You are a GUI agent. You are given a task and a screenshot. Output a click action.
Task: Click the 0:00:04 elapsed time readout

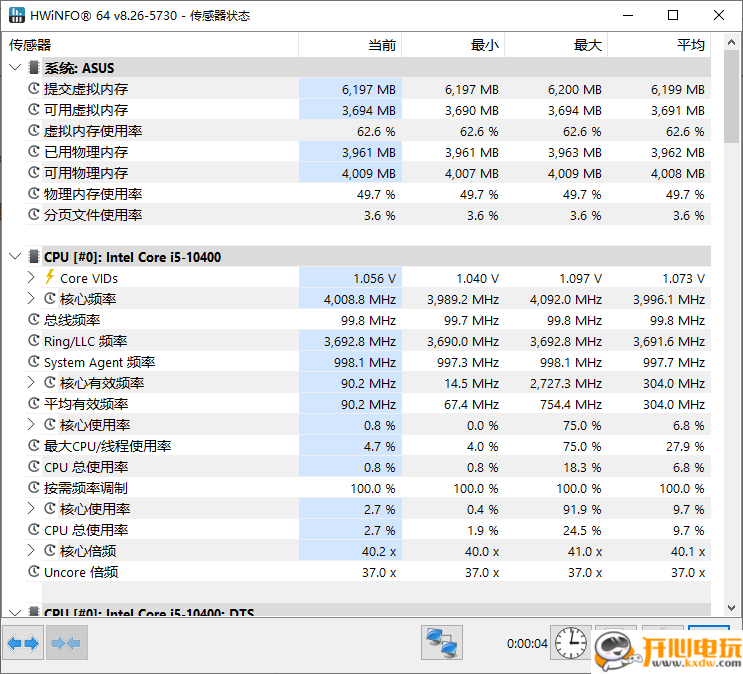(527, 643)
